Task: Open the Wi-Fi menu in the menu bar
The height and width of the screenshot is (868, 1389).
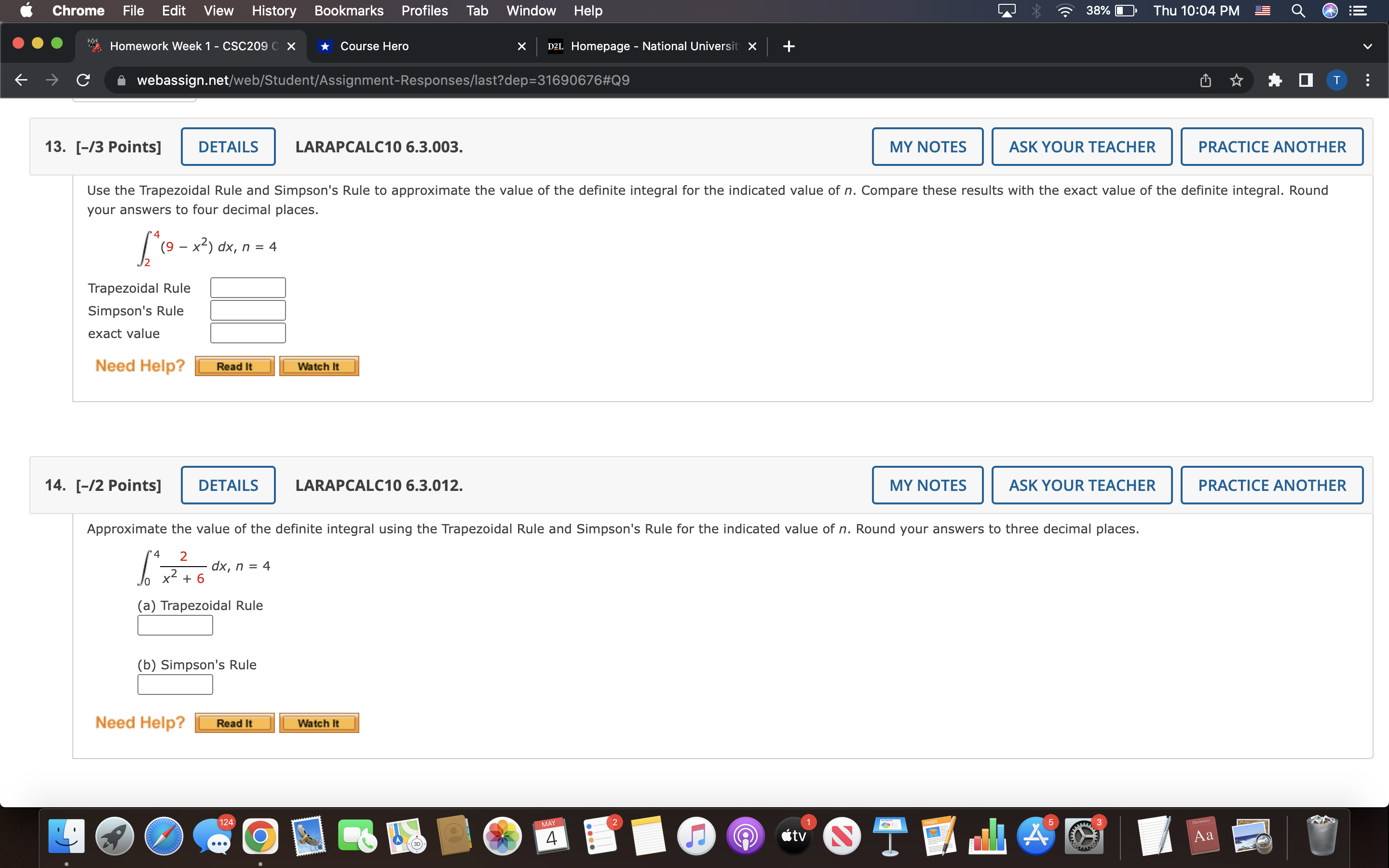Action: (x=1065, y=10)
